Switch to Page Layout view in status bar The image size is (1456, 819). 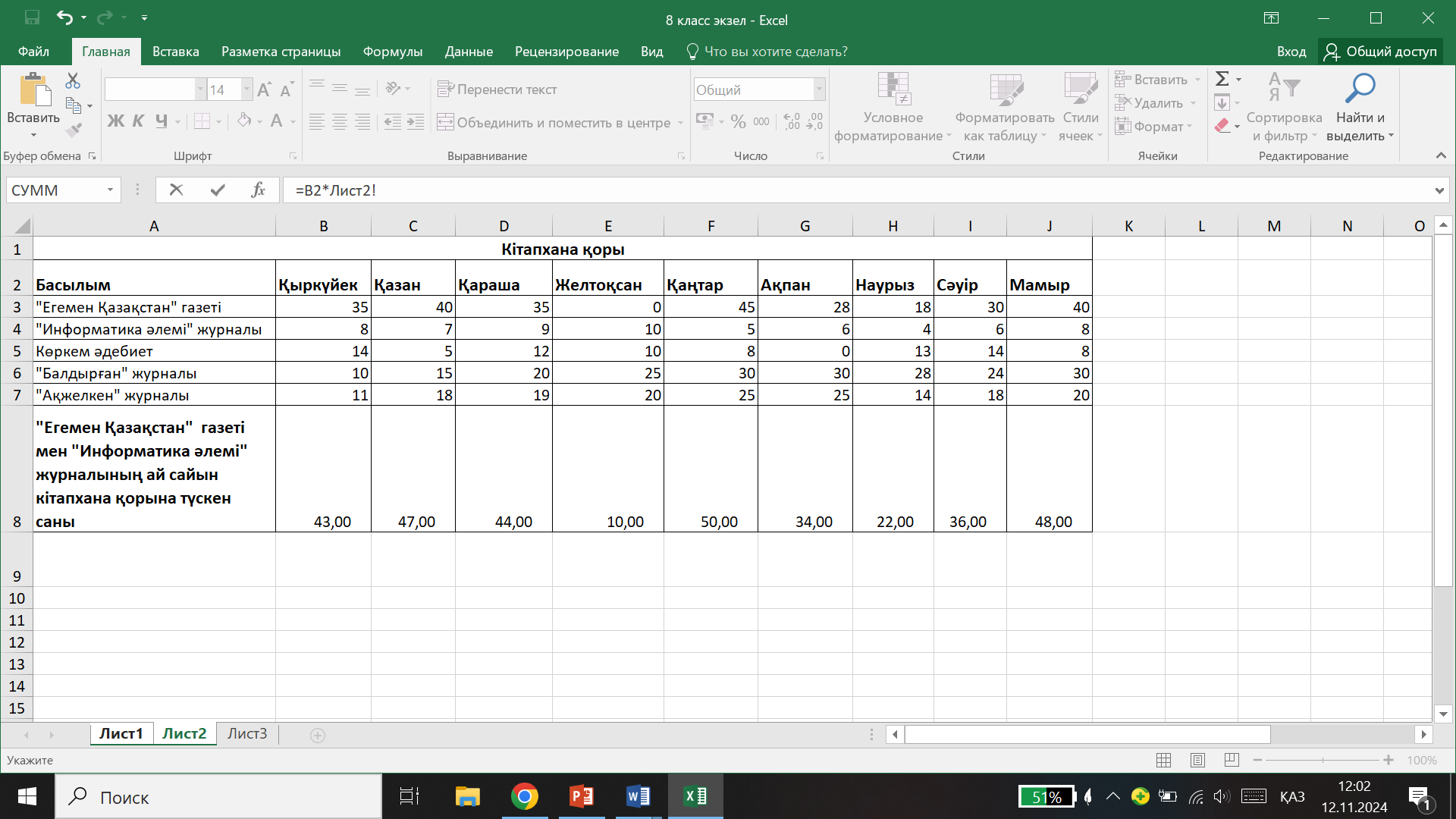1197,760
